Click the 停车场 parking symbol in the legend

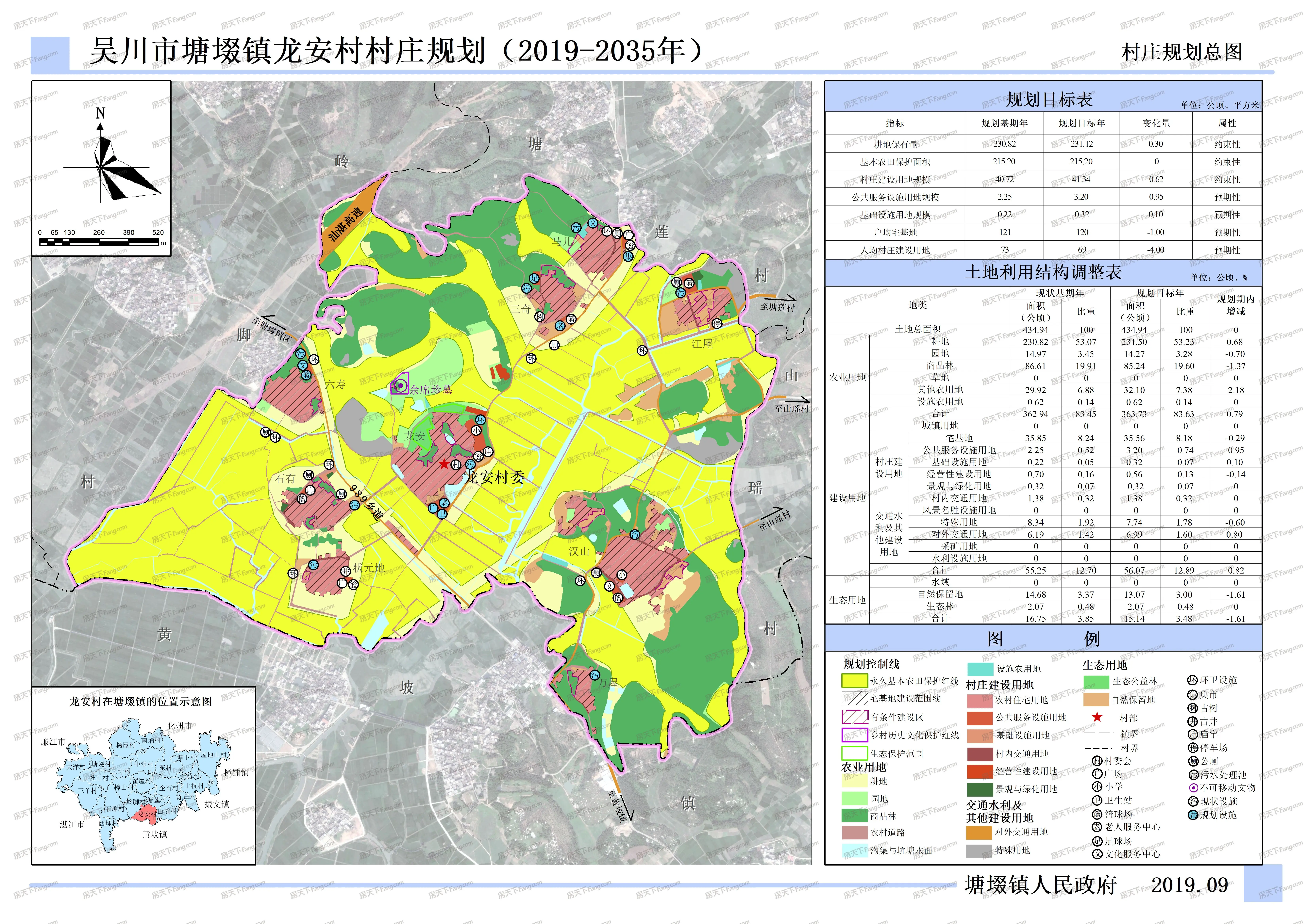1193,748
